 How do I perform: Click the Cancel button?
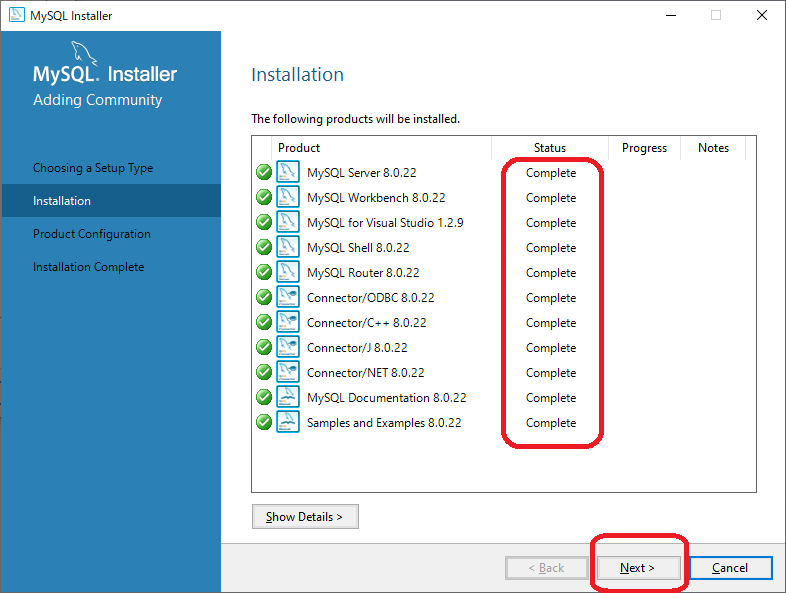(730, 568)
